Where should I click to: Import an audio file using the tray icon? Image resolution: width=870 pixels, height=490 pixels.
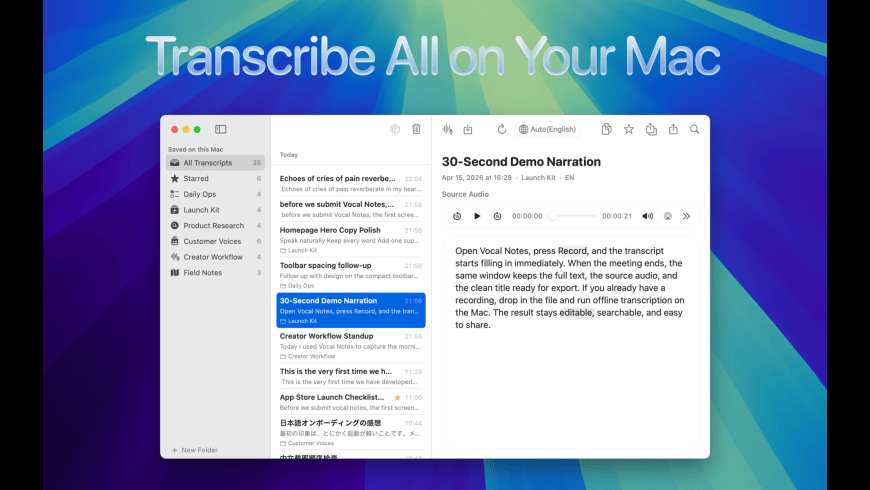468,129
